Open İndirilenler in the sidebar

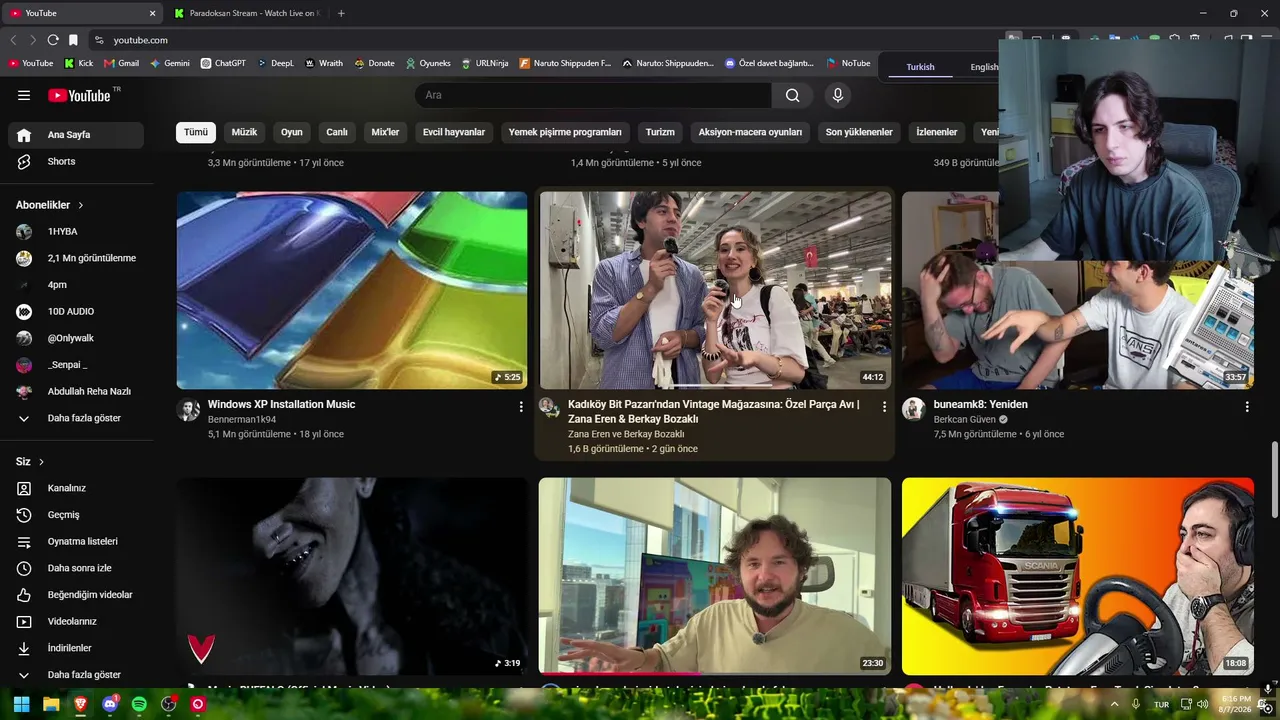click(76, 648)
